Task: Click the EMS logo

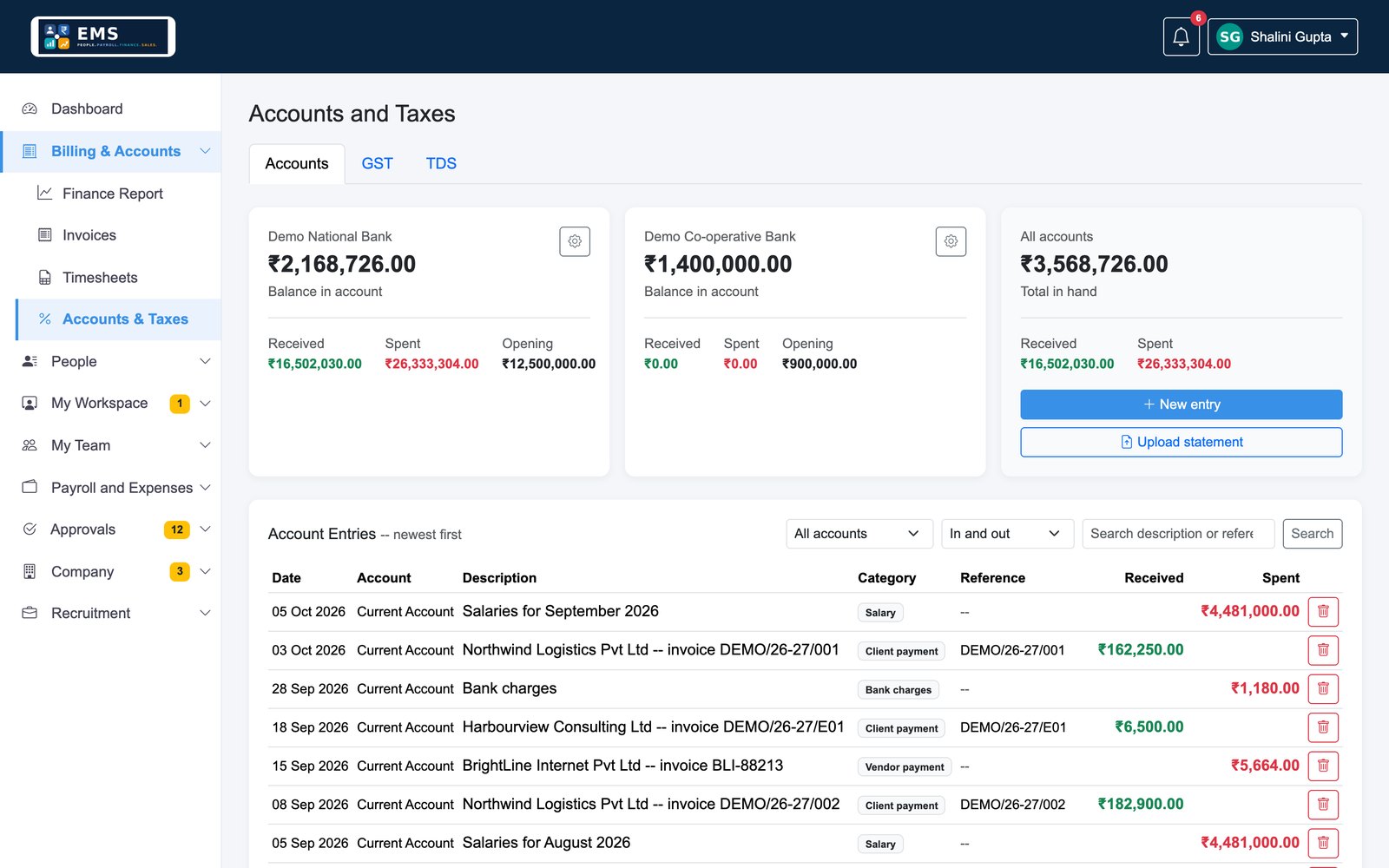Action: [x=103, y=36]
